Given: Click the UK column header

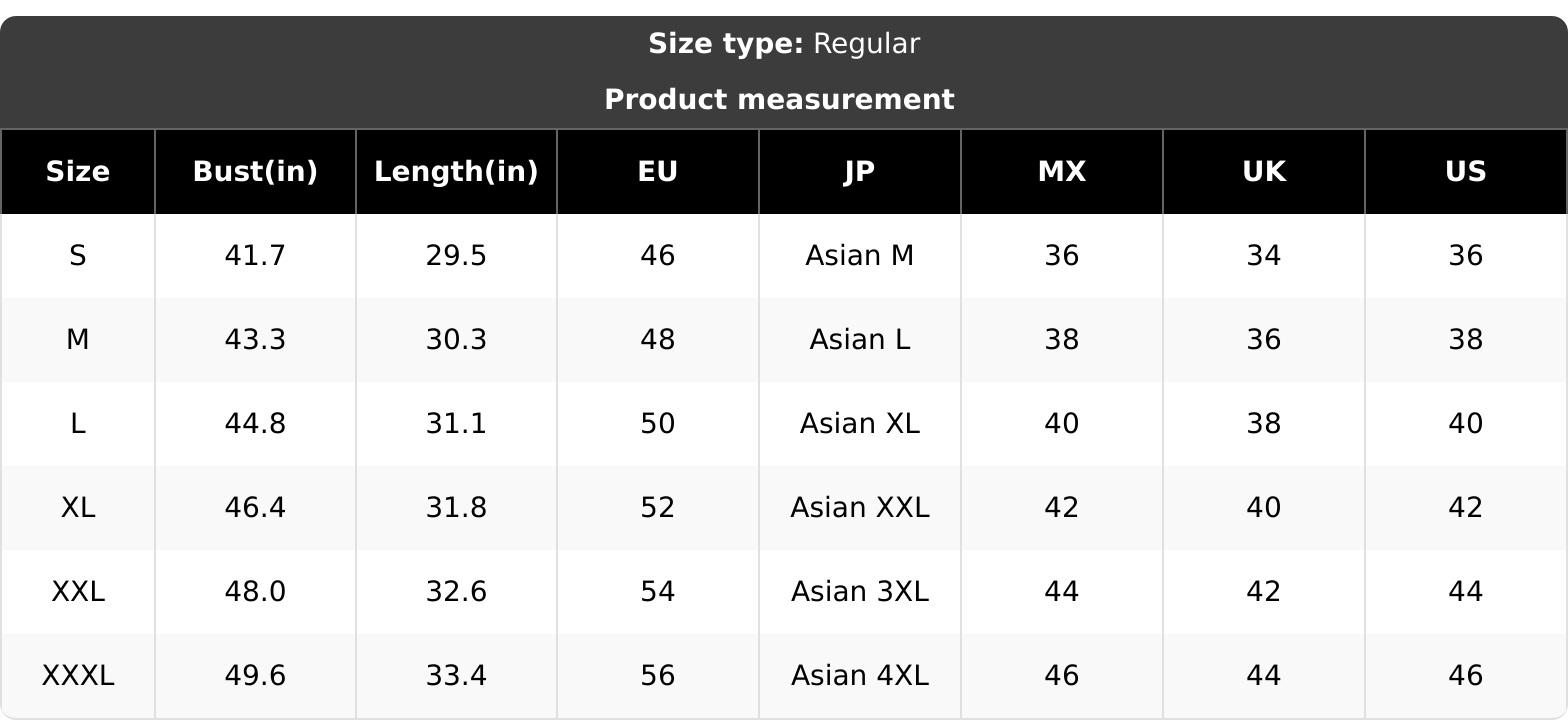Looking at the screenshot, I should click(1264, 172).
